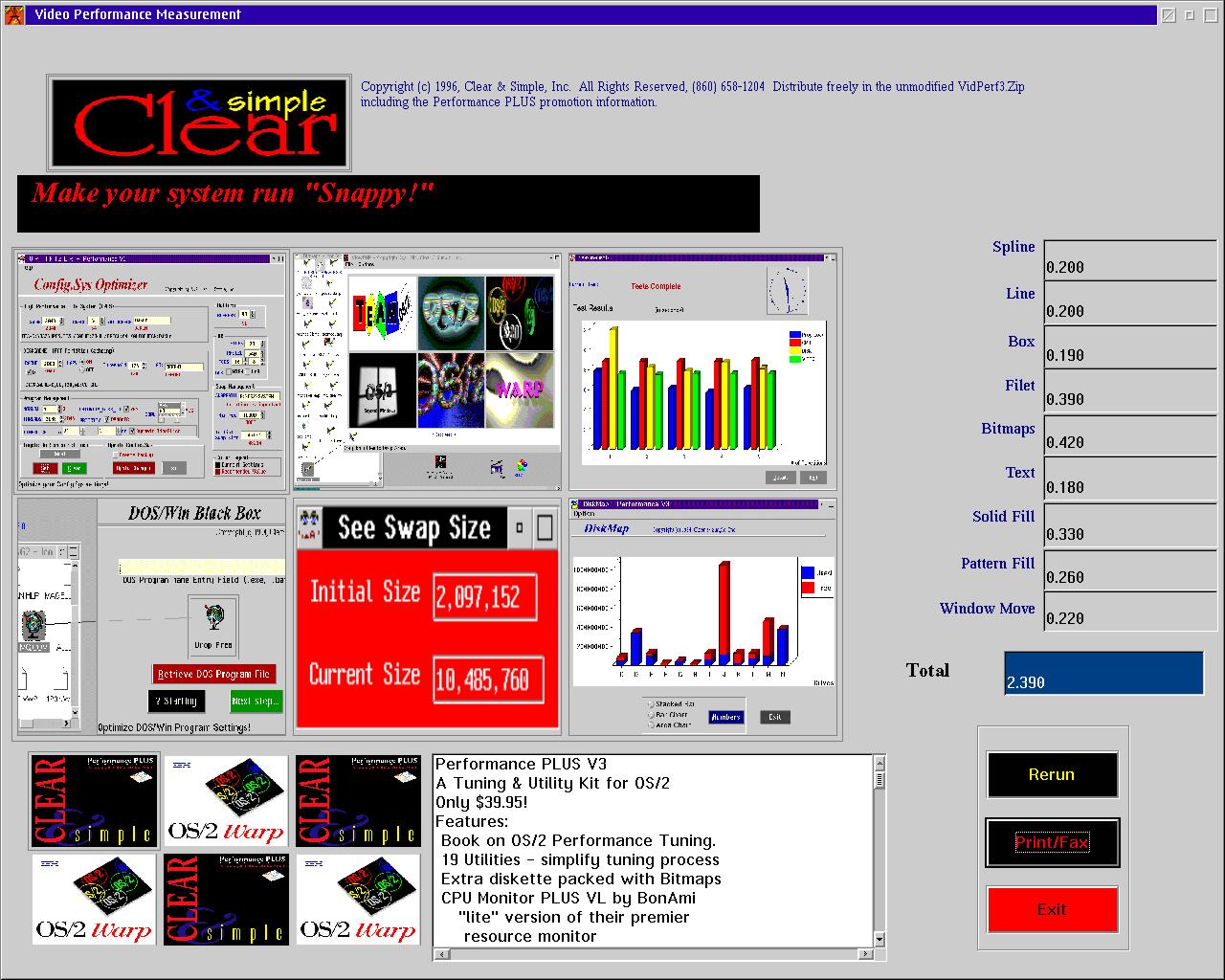Click the Print/Fax button

pos(1052,842)
